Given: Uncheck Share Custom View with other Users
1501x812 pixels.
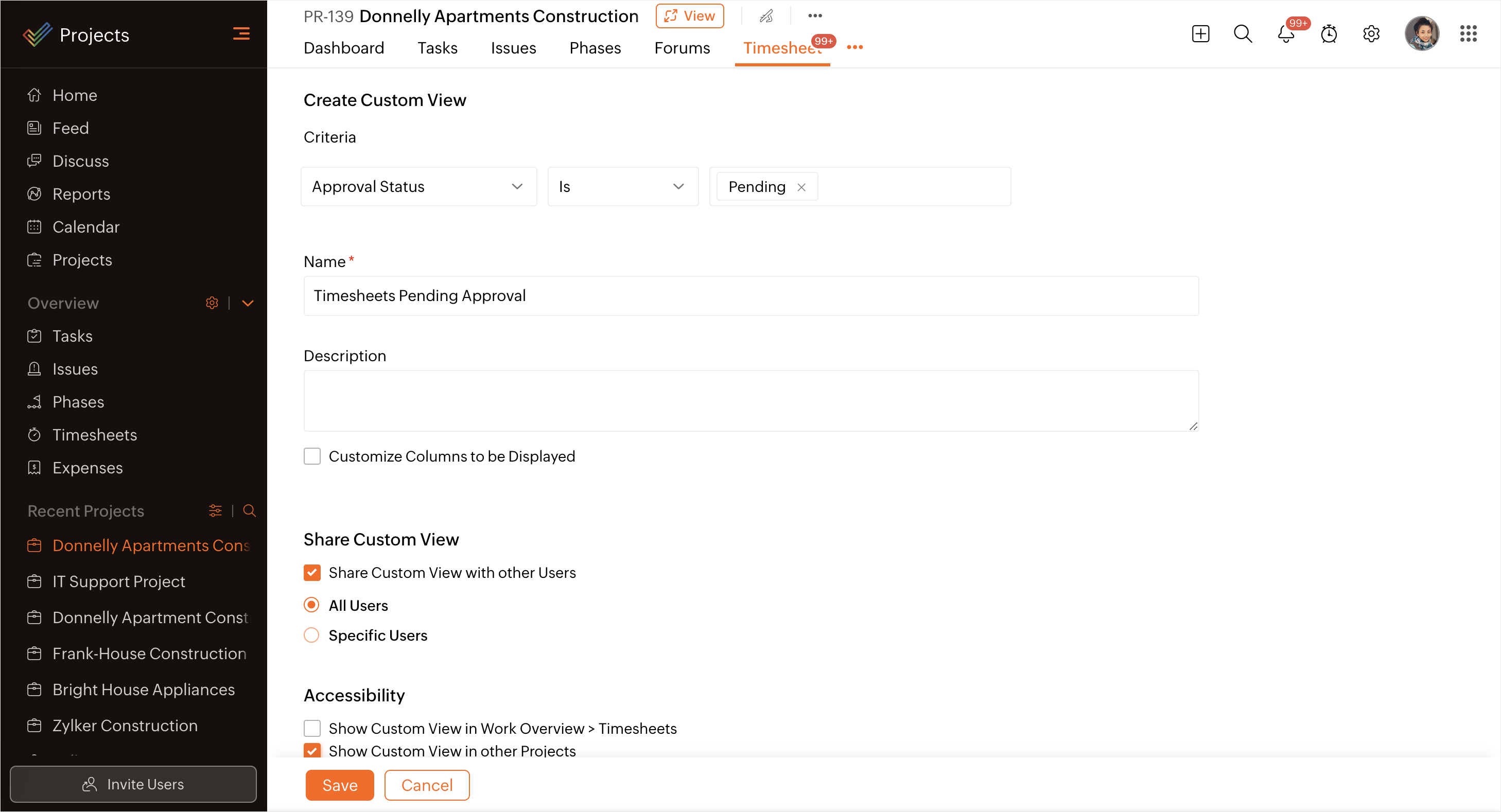Looking at the screenshot, I should (x=312, y=573).
